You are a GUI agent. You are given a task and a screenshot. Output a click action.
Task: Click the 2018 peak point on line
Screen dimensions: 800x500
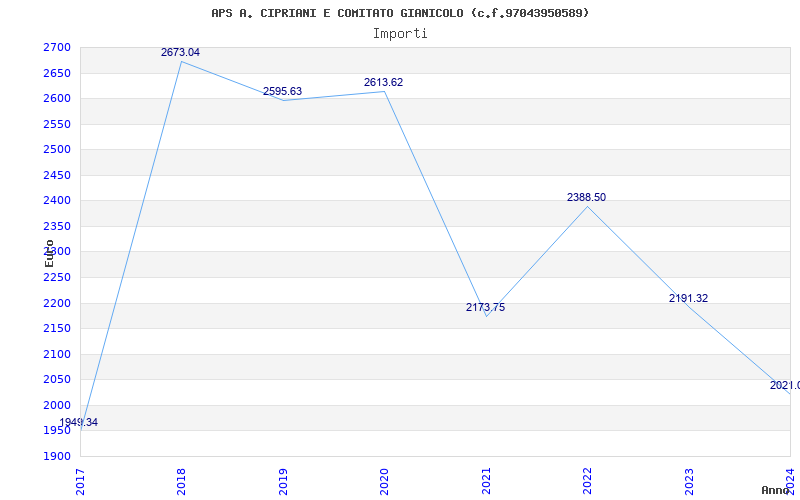point(182,62)
